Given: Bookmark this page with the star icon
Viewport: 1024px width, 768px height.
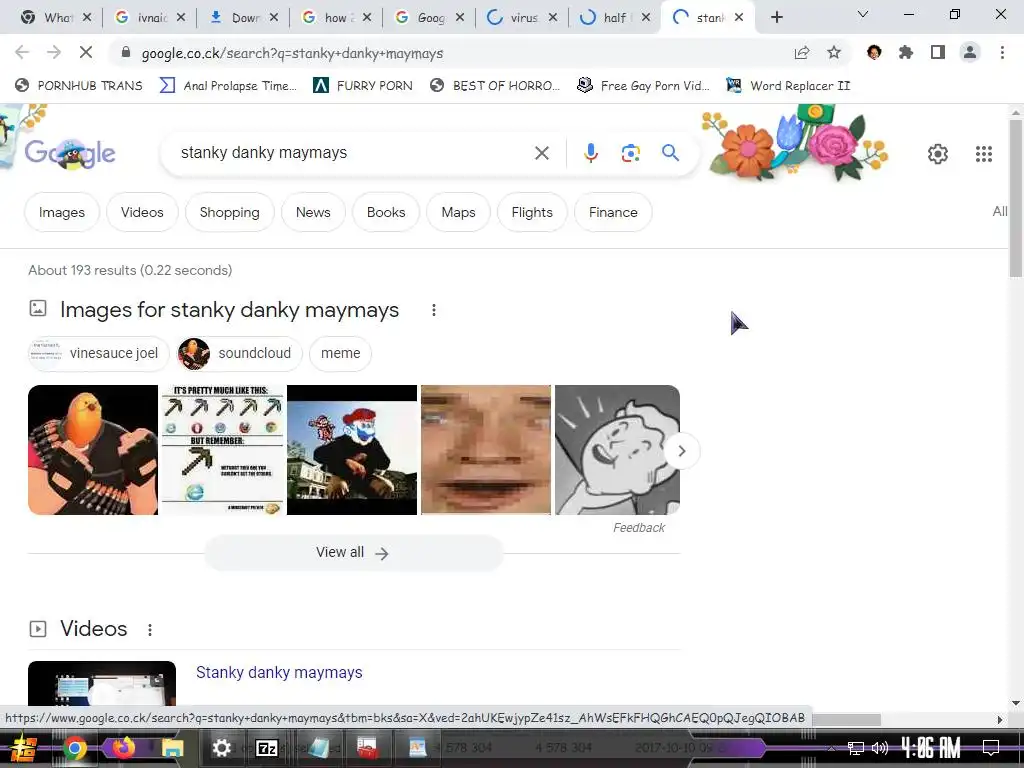Looking at the screenshot, I should [x=834, y=53].
